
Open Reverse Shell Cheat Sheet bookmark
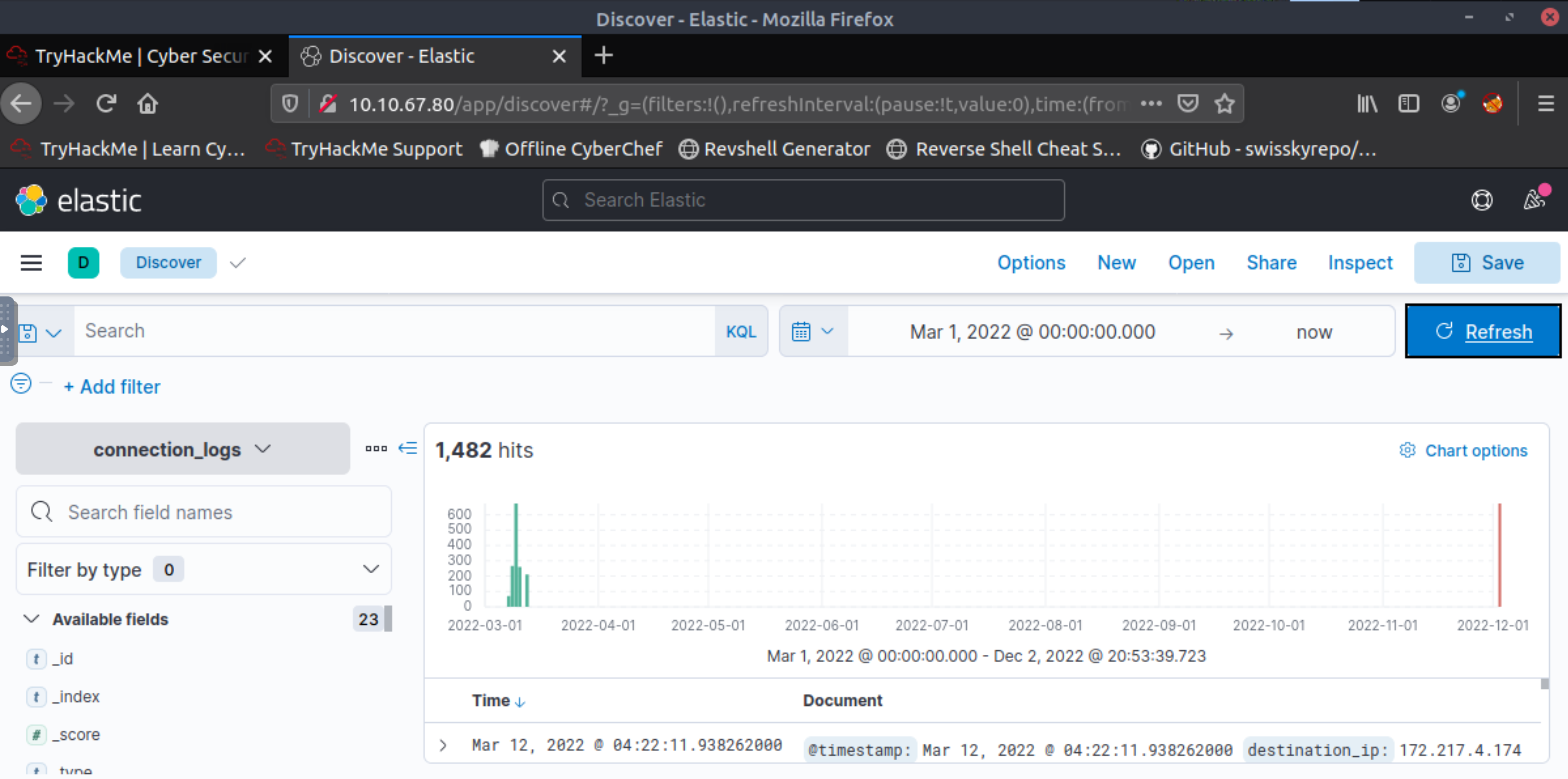coord(1004,149)
